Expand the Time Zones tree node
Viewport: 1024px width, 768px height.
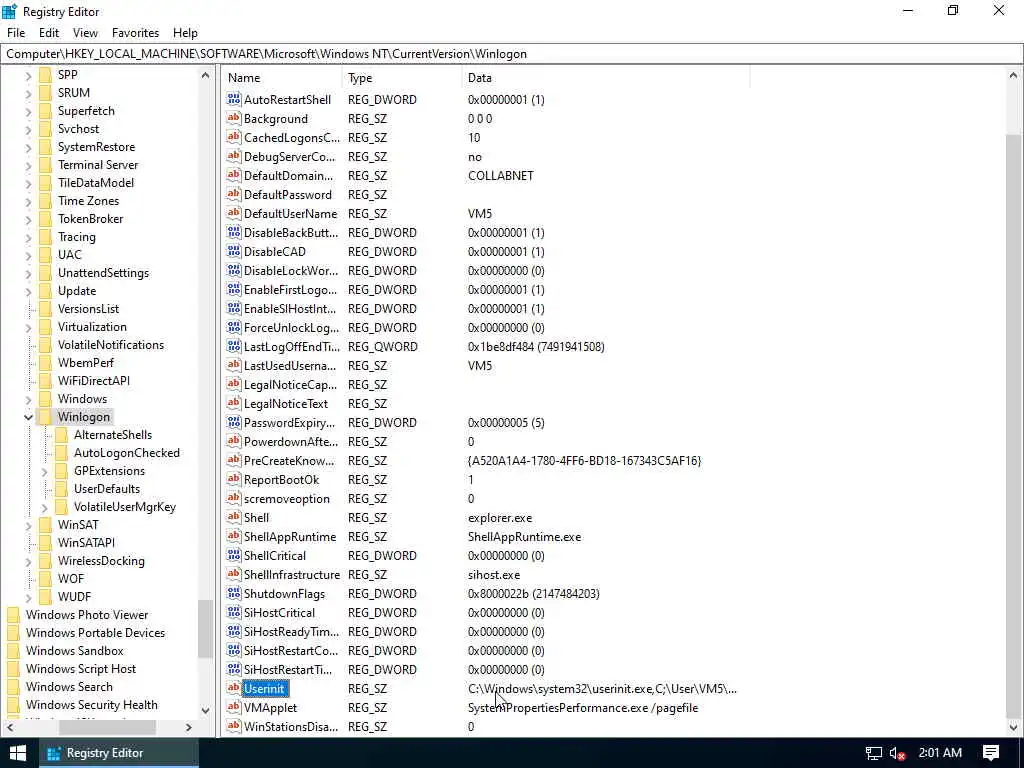click(x=28, y=202)
